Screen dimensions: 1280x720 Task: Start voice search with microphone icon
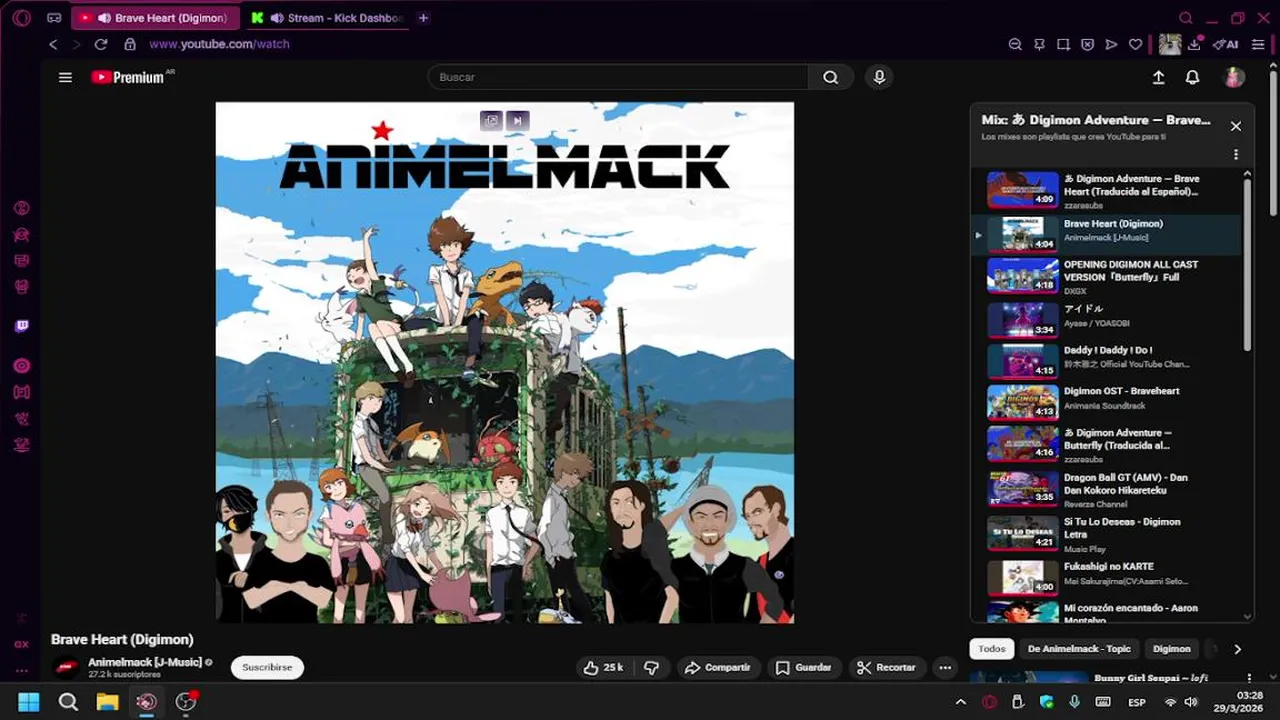879,77
